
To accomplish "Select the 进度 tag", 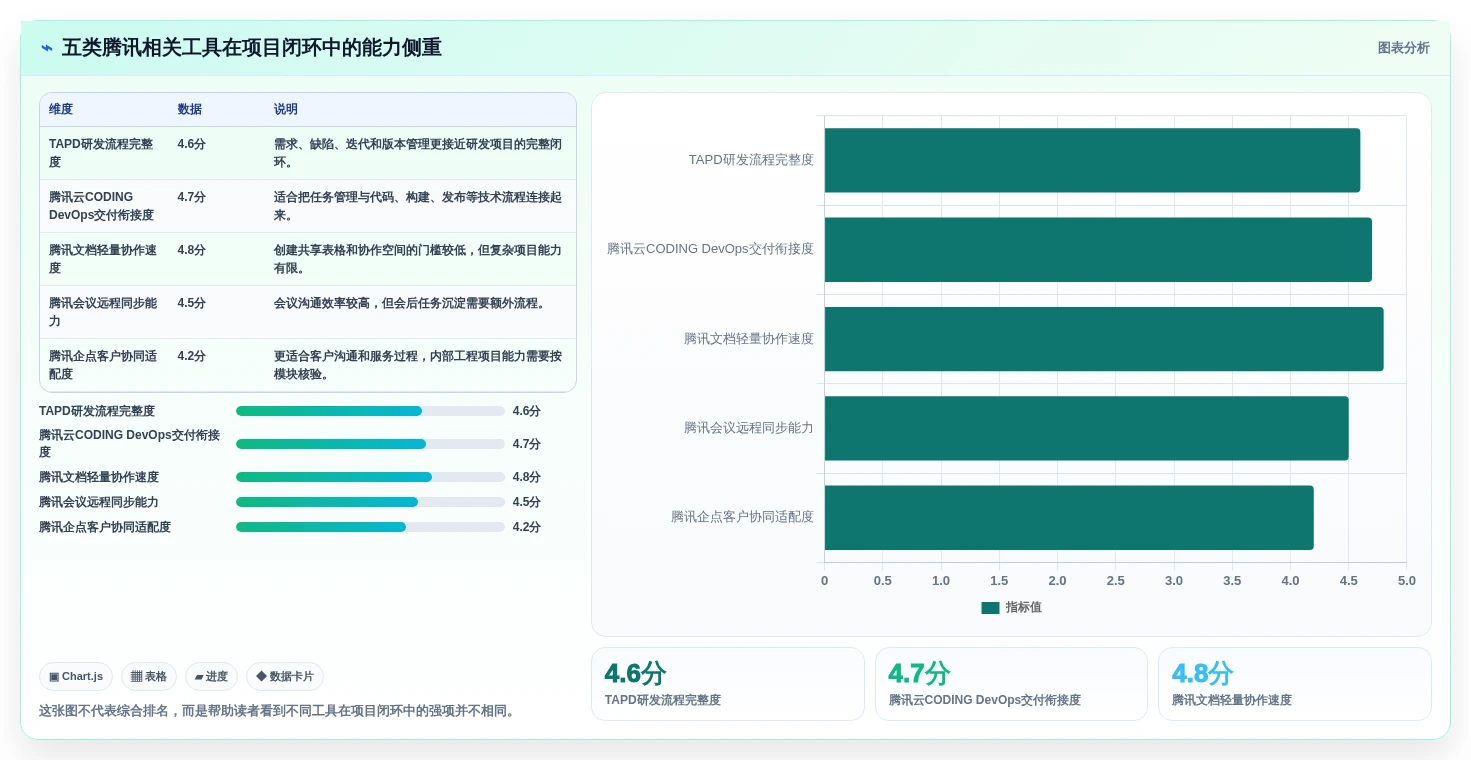I will 211,677.
